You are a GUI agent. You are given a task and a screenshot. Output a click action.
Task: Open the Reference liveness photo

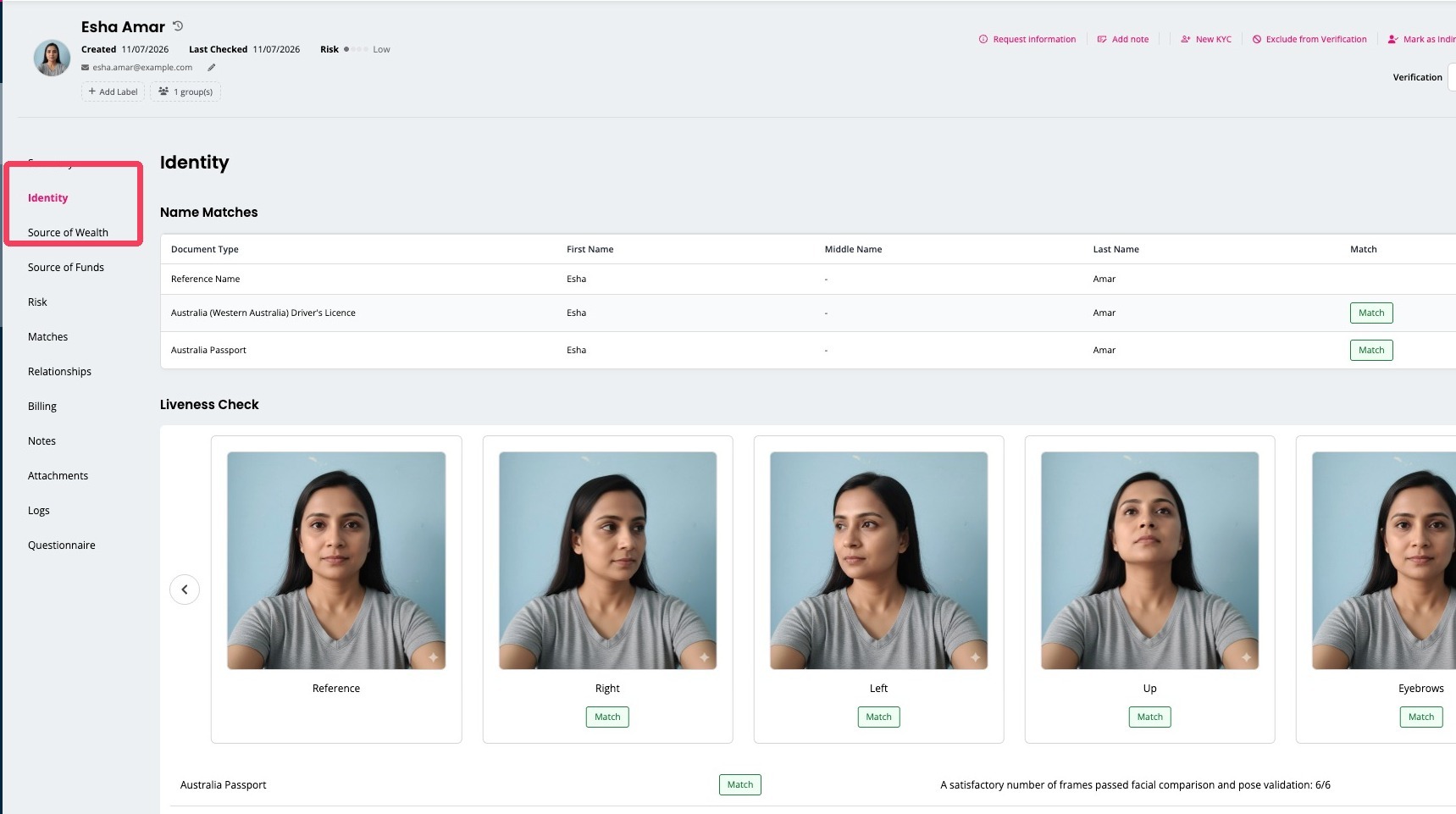click(x=336, y=561)
